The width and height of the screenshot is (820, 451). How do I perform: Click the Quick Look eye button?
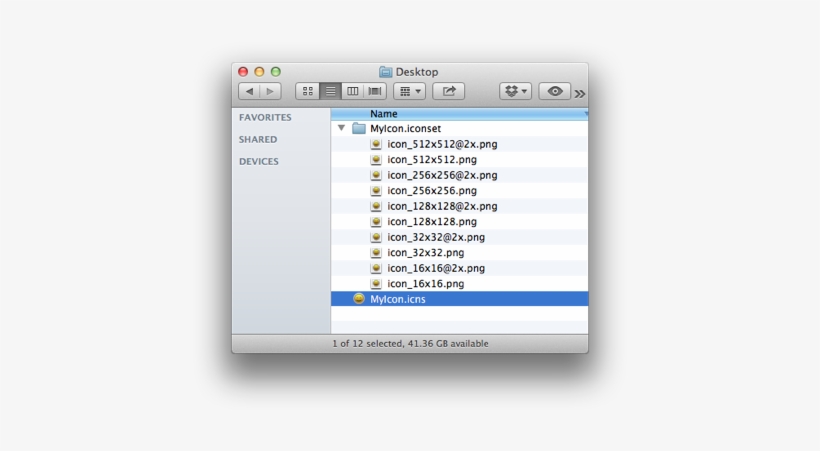tap(554, 91)
